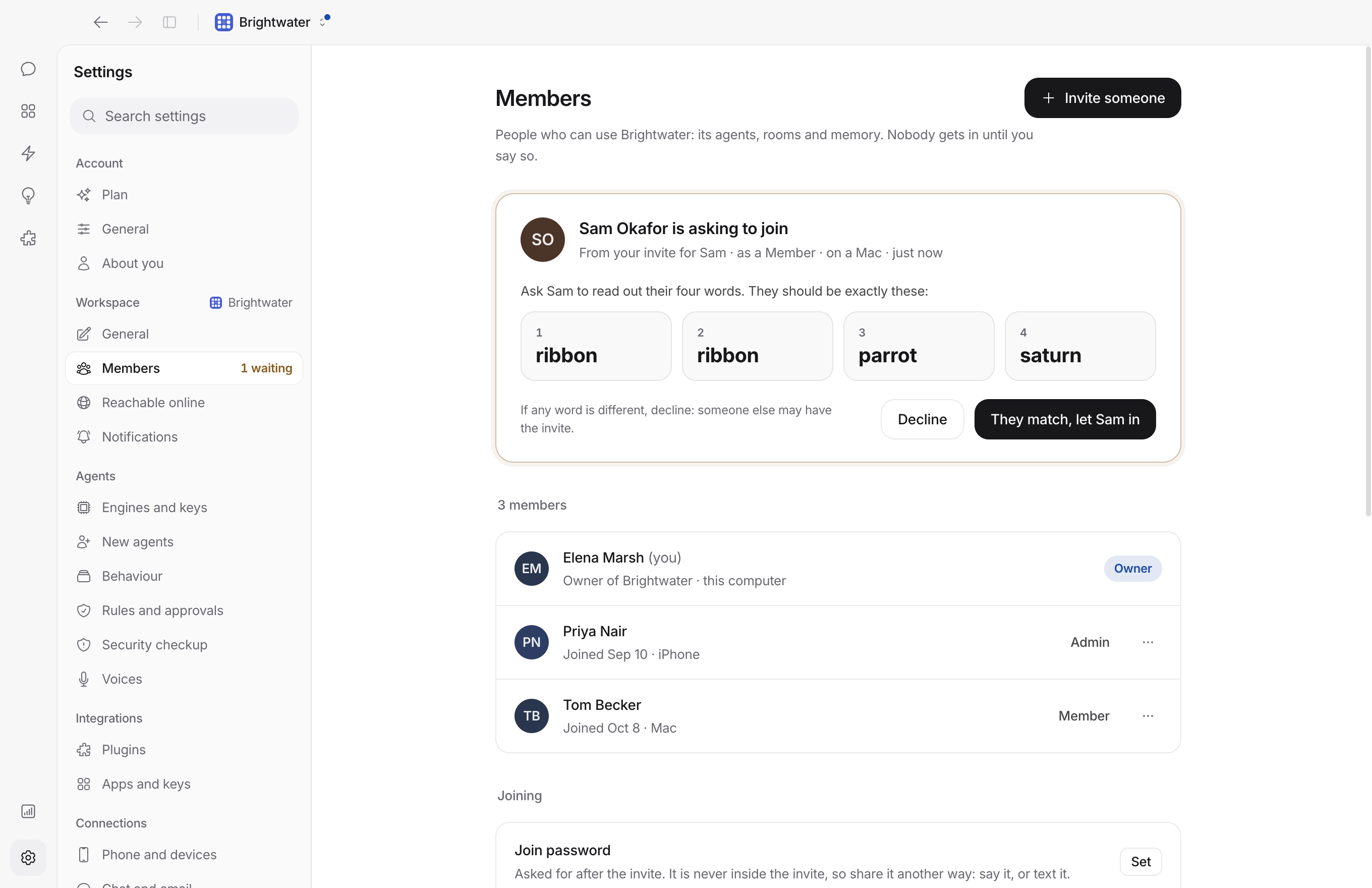Select the Members settings item
This screenshot has width=1372, height=888.
click(184, 368)
